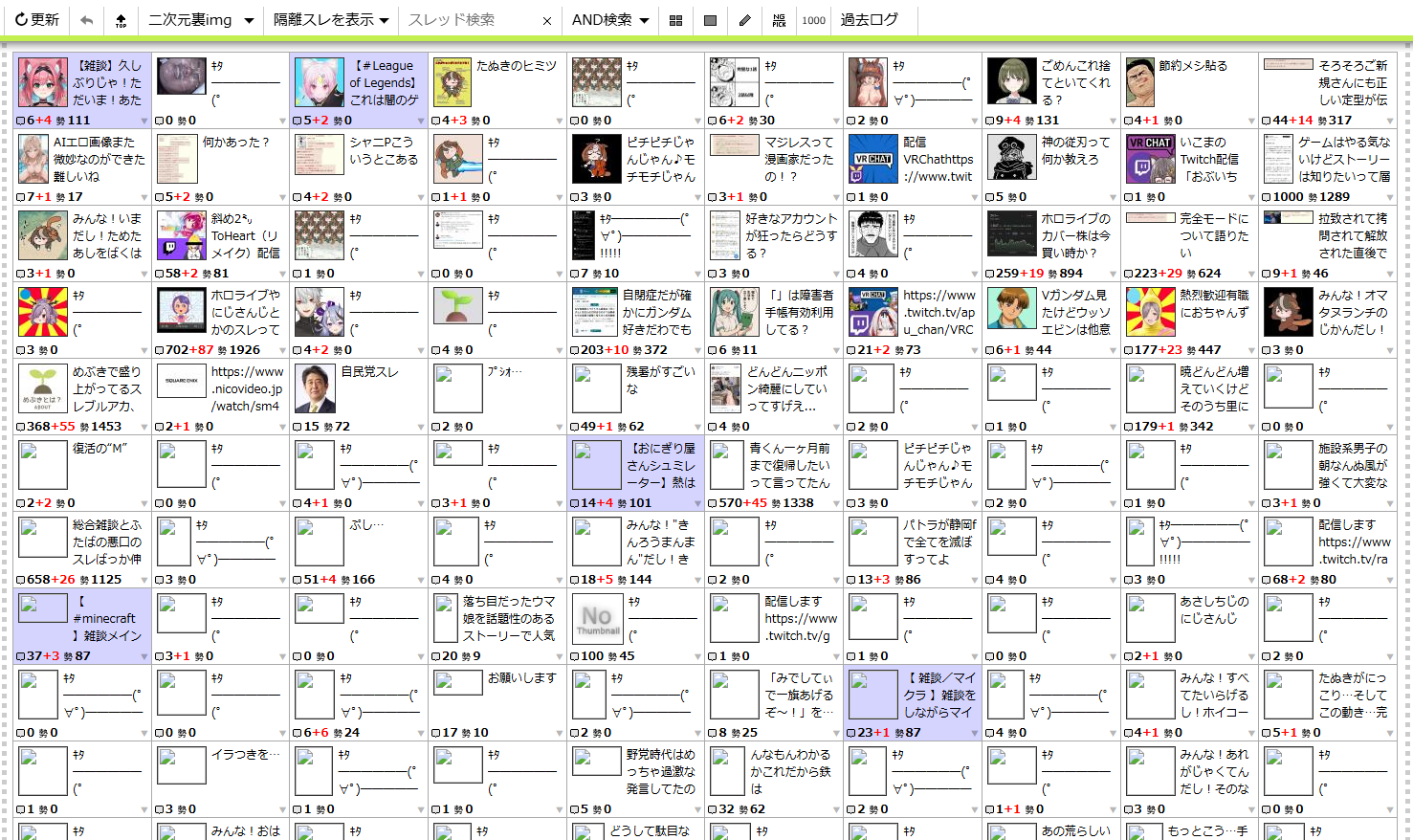This screenshot has width=1413, height=840.
Task: Click the pencil new-thread icon
Action: pos(744,20)
